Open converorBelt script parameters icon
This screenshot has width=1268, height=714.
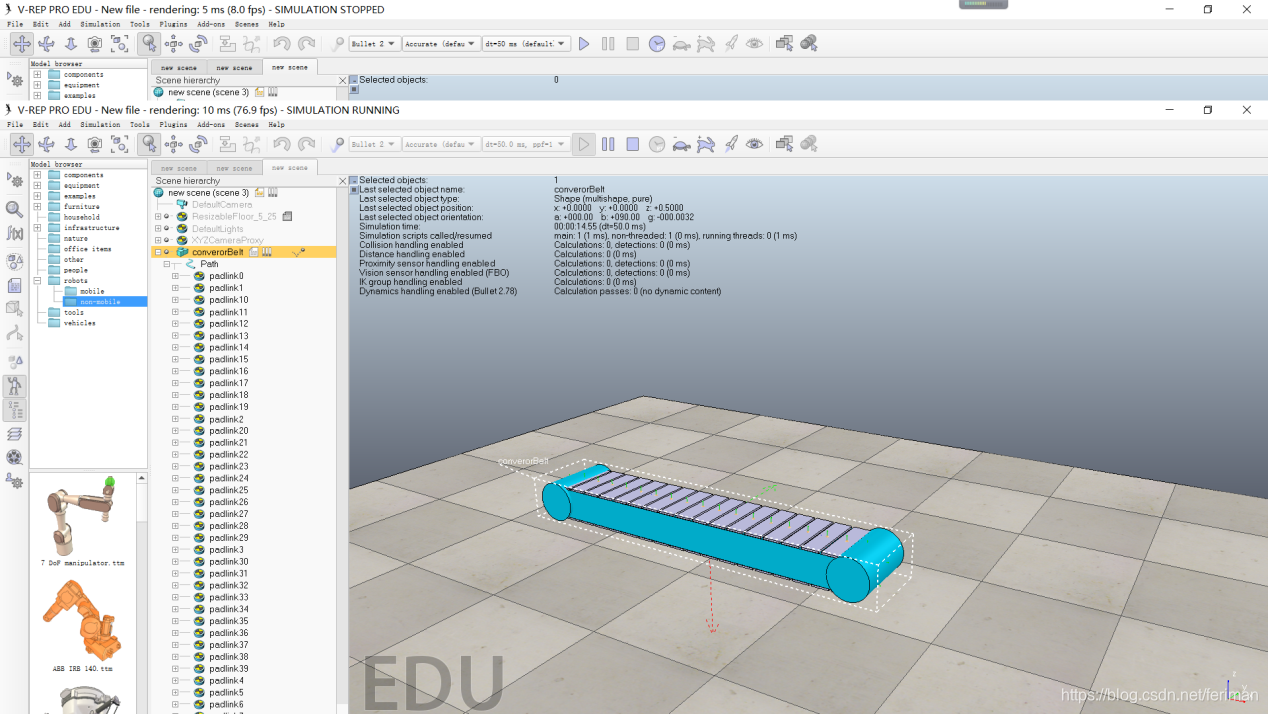click(x=267, y=252)
